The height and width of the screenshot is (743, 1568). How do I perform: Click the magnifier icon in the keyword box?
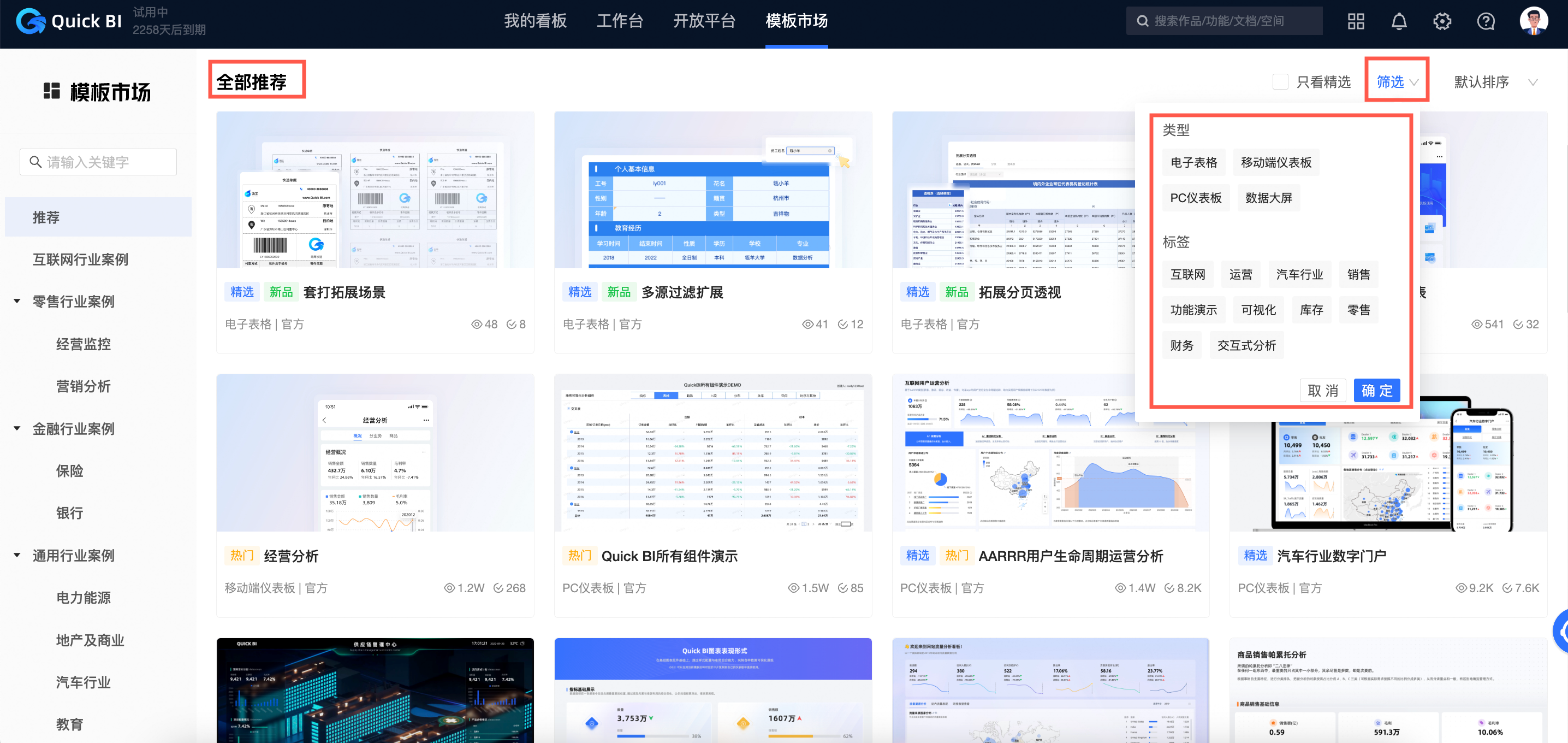(x=36, y=161)
